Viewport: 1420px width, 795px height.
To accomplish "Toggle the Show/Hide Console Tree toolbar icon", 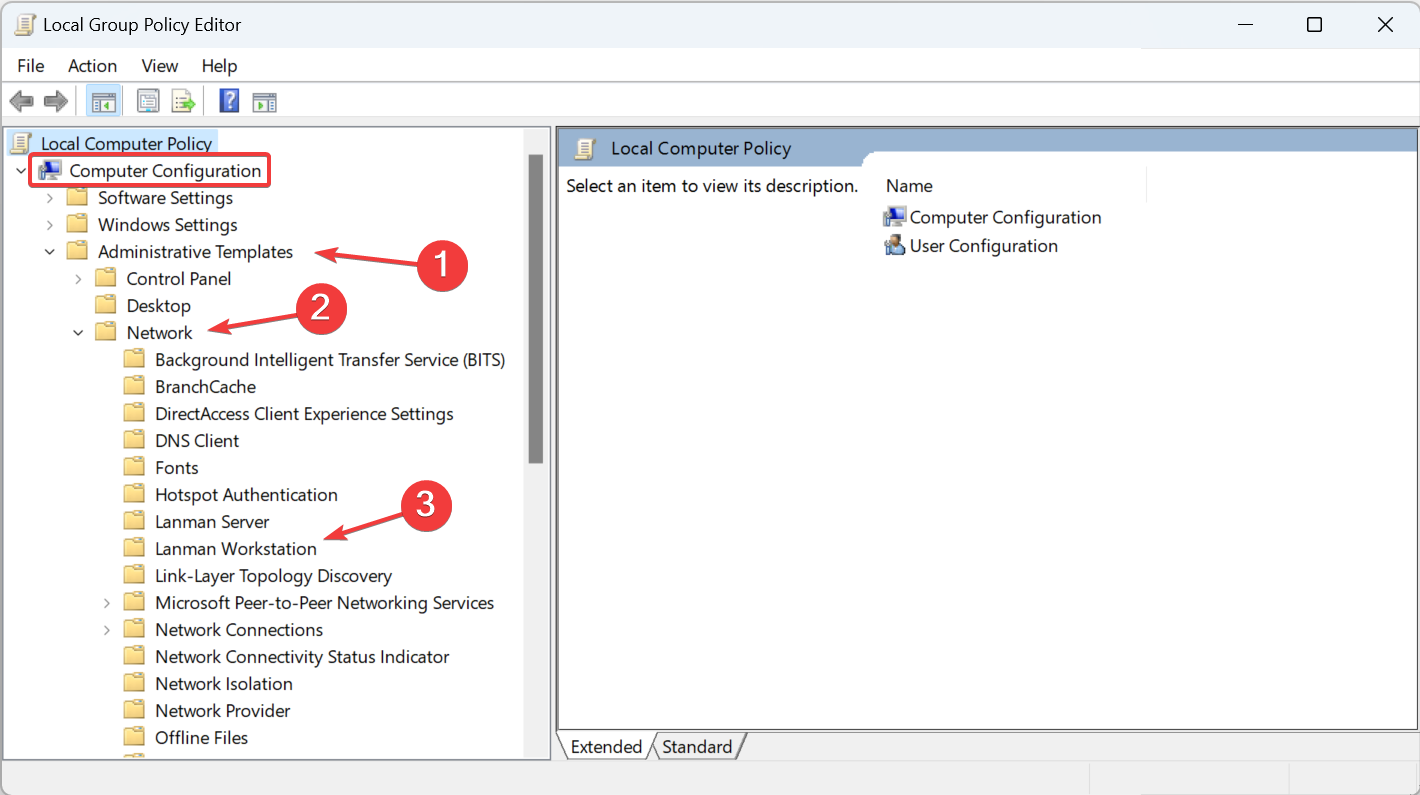I will point(103,101).
